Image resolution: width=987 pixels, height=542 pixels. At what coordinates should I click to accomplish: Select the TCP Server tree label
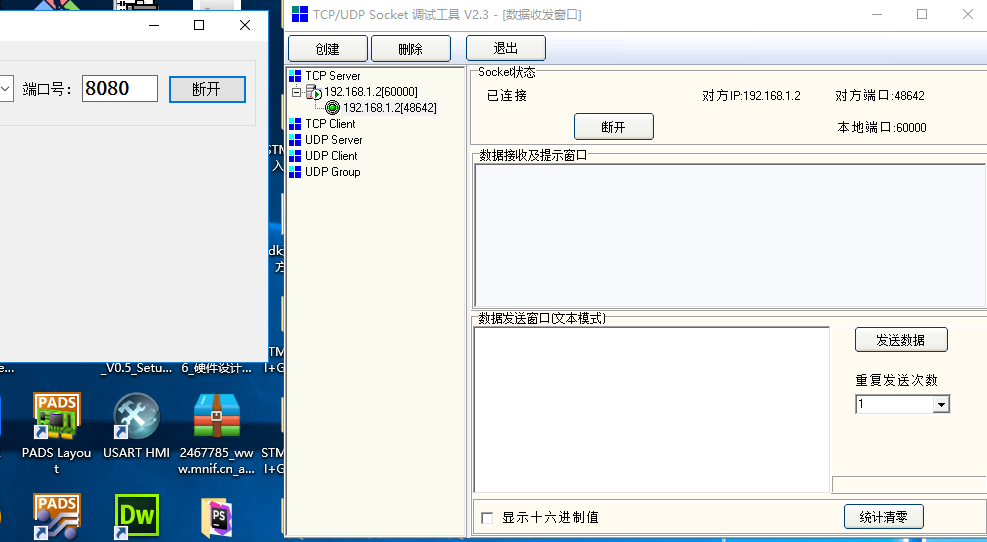point(333,76)
